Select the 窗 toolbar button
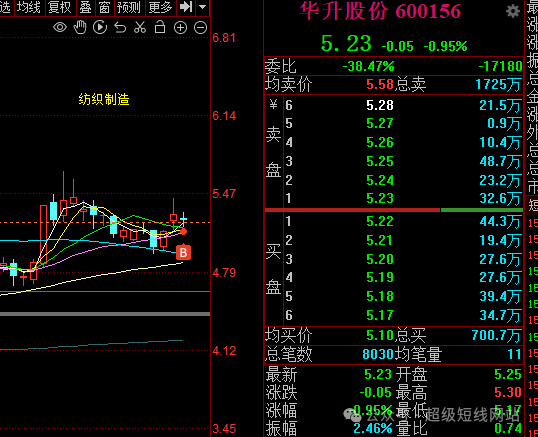The image size is (538, 437). (x=104, y=7)
